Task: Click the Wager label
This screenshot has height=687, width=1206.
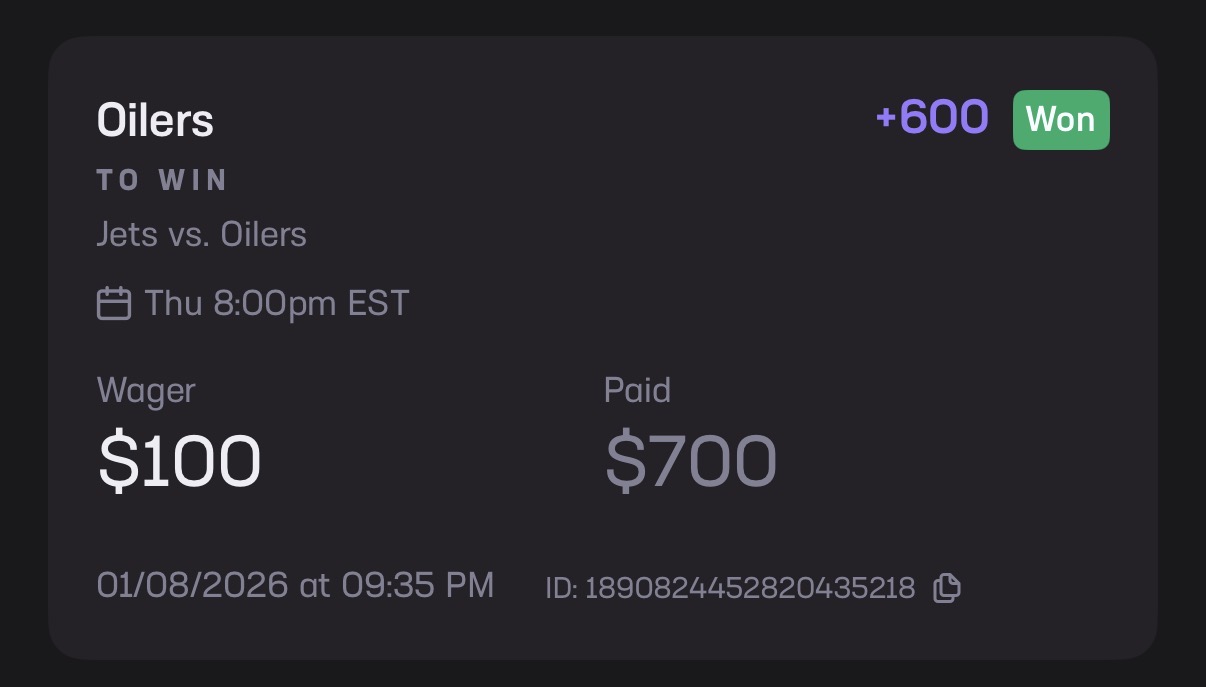Action: 146,390
